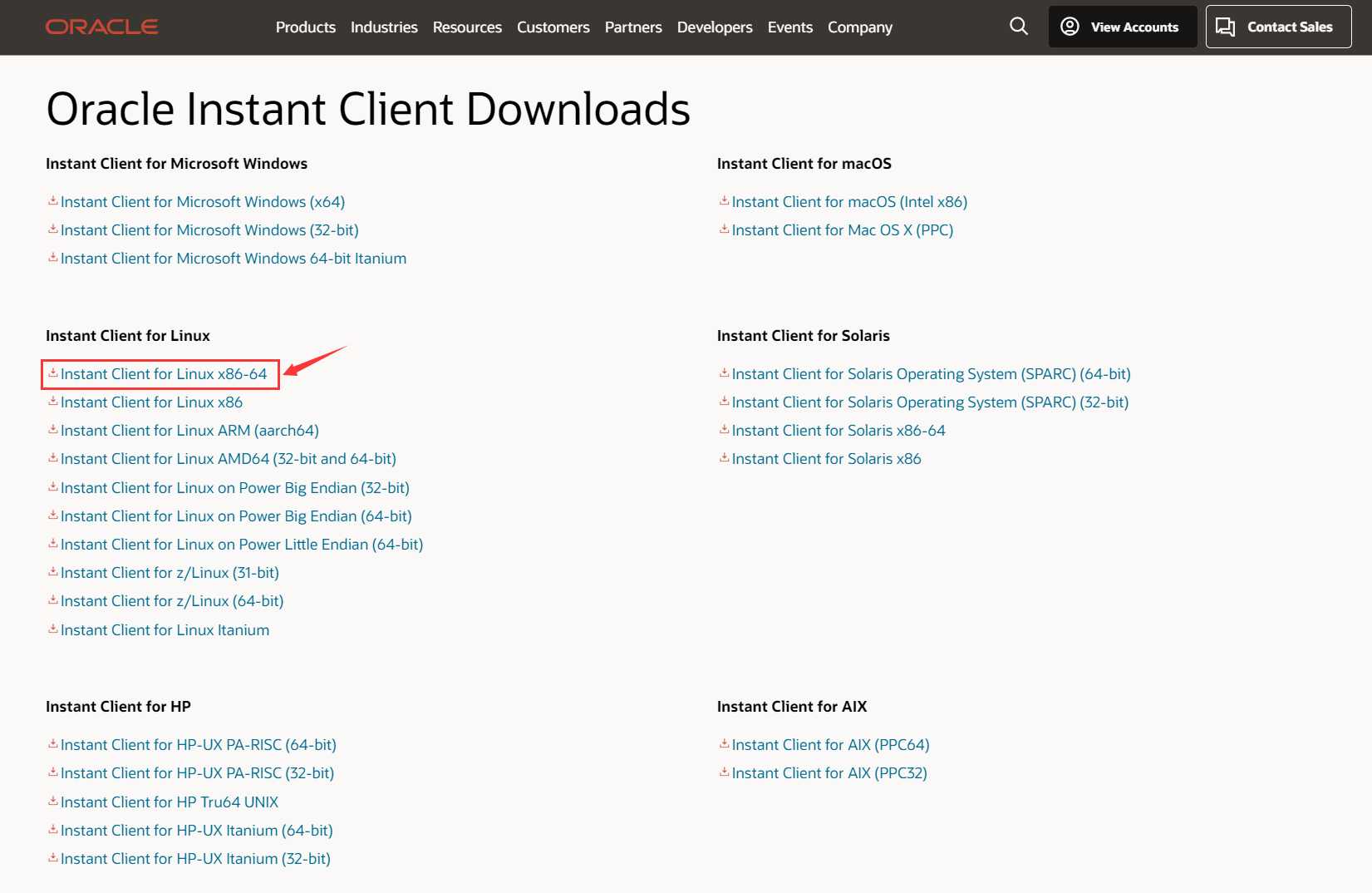Viewport: 1372px width, 893px height.
Task: Open Instant Client for HP Tru64 UNIX
Action: tap(170, 802)
